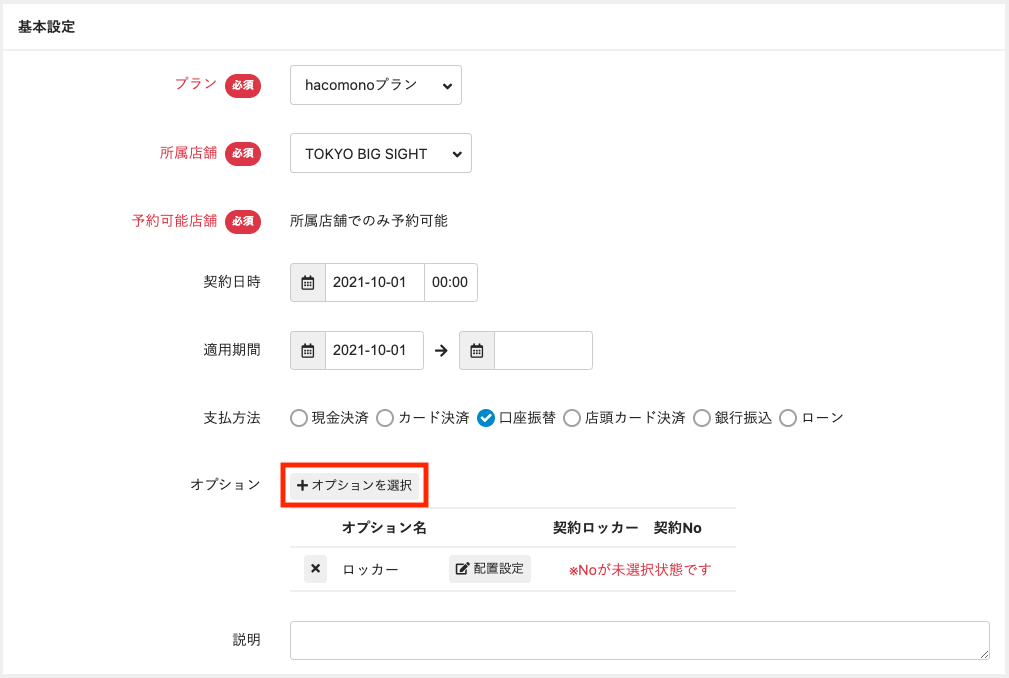Open the プラン dropdown showing hacomonoプラン
Viewport: 1009px width, 678px height.
(376, 86)
